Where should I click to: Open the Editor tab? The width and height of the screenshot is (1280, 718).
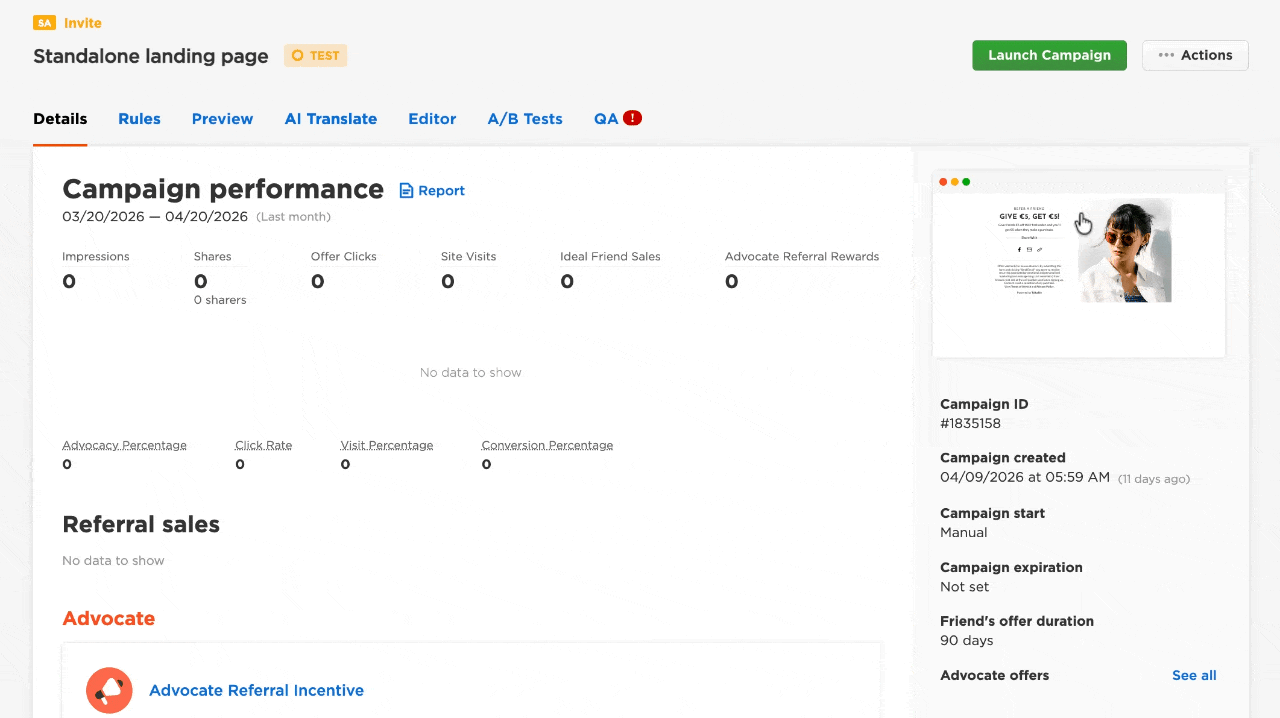pos(432,119)
